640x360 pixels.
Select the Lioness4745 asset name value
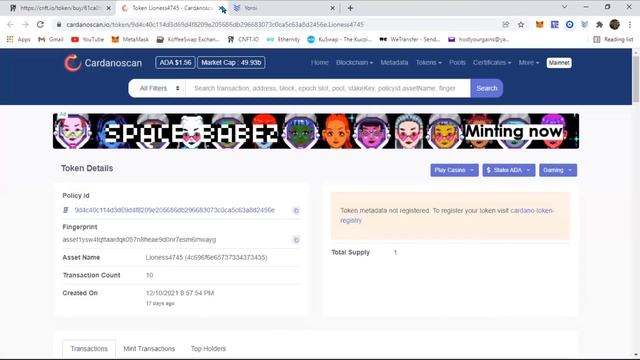pos(206,258)
